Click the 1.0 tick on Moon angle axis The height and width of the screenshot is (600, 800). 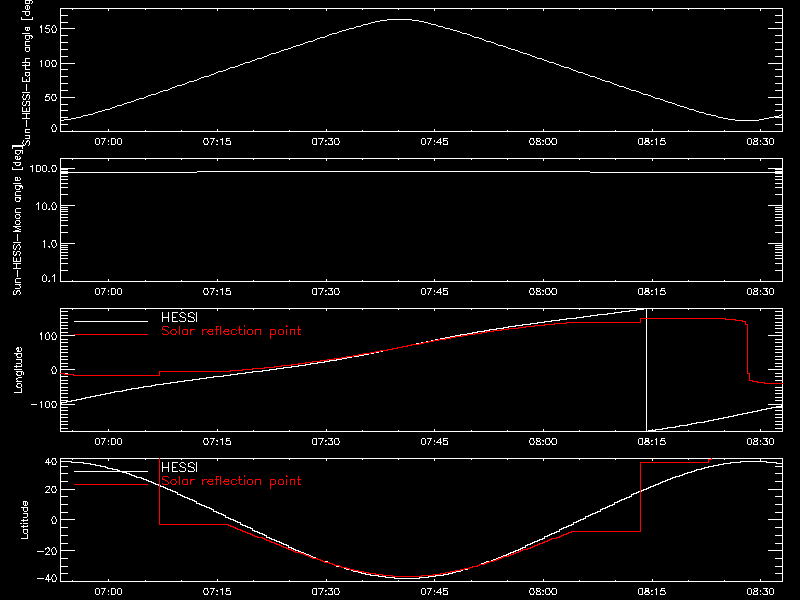(50, 244)
